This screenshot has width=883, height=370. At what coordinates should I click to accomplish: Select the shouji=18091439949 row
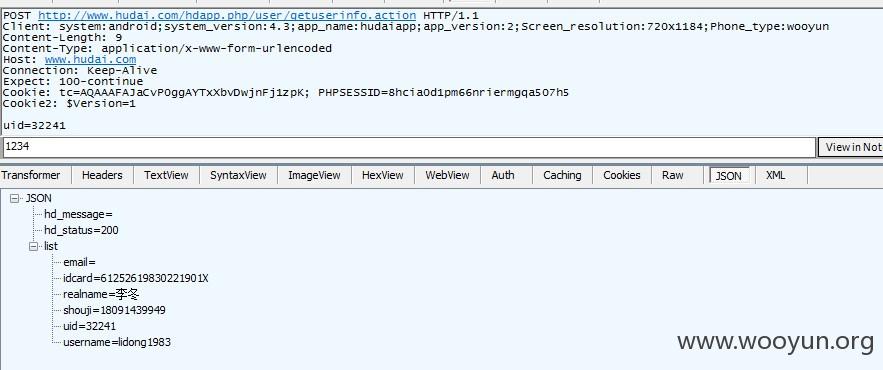[x=114, y=310]
